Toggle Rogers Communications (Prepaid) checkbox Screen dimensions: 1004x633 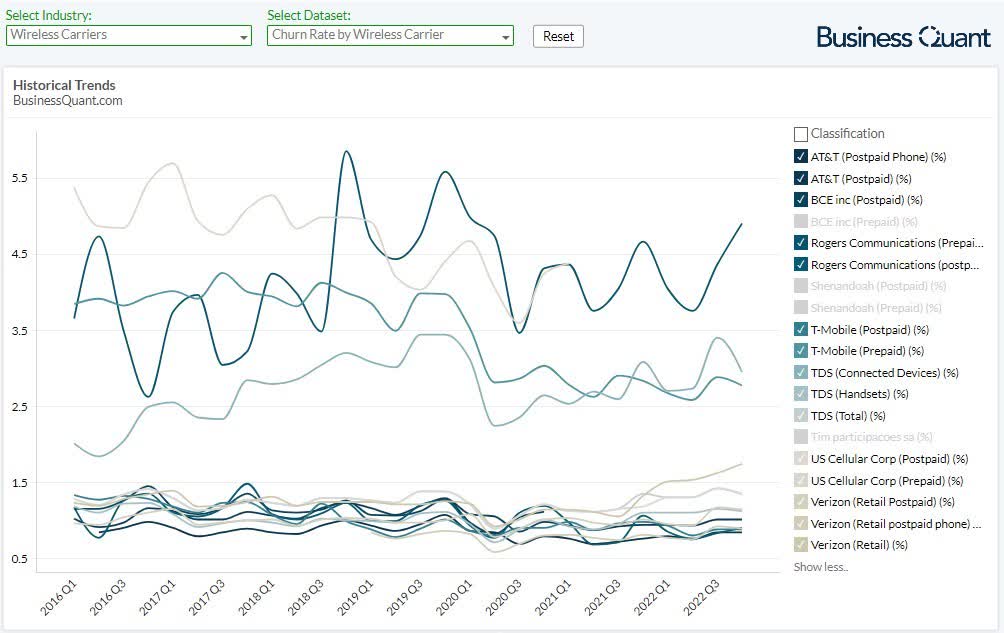click(801, 243)
